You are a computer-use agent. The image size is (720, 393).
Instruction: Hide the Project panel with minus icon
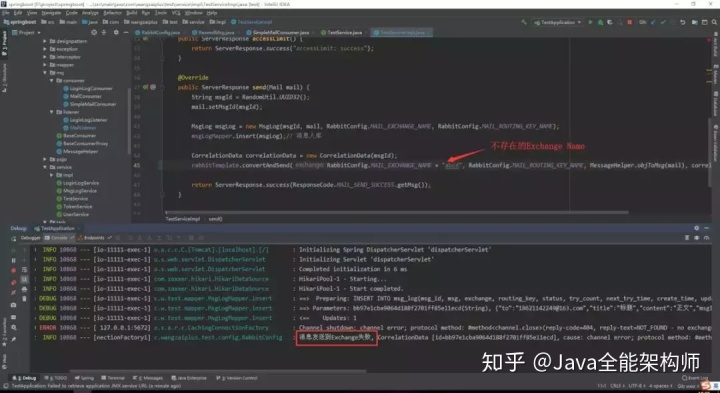126,33
